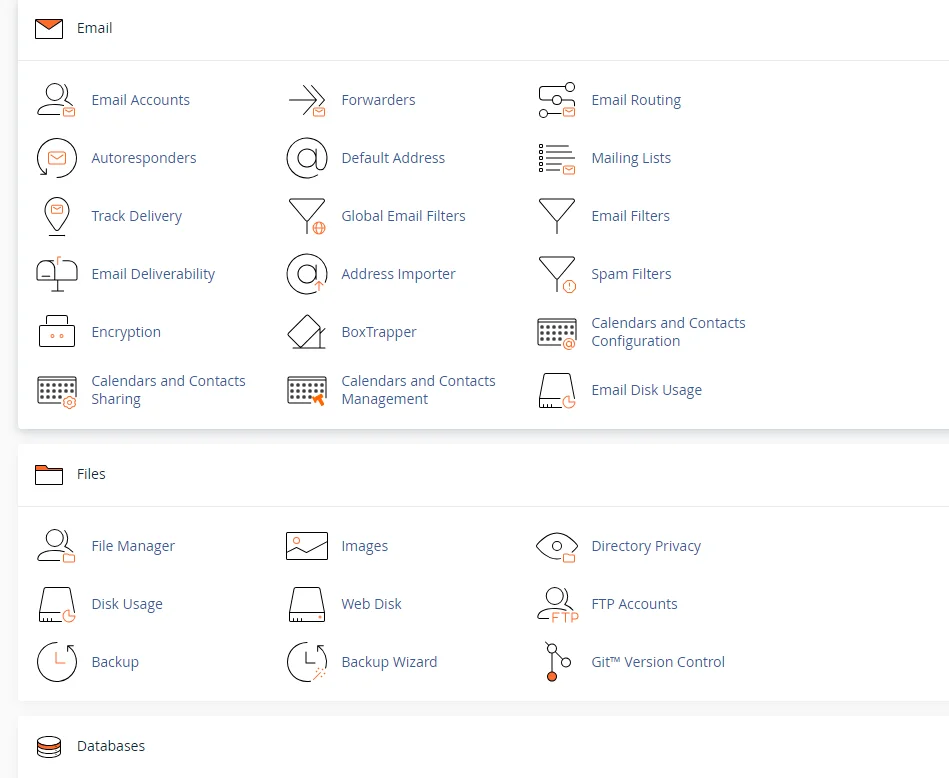Open Autoresponders via its envelope icon
This screenshot has width=949, height=778.
click(56, 157)
